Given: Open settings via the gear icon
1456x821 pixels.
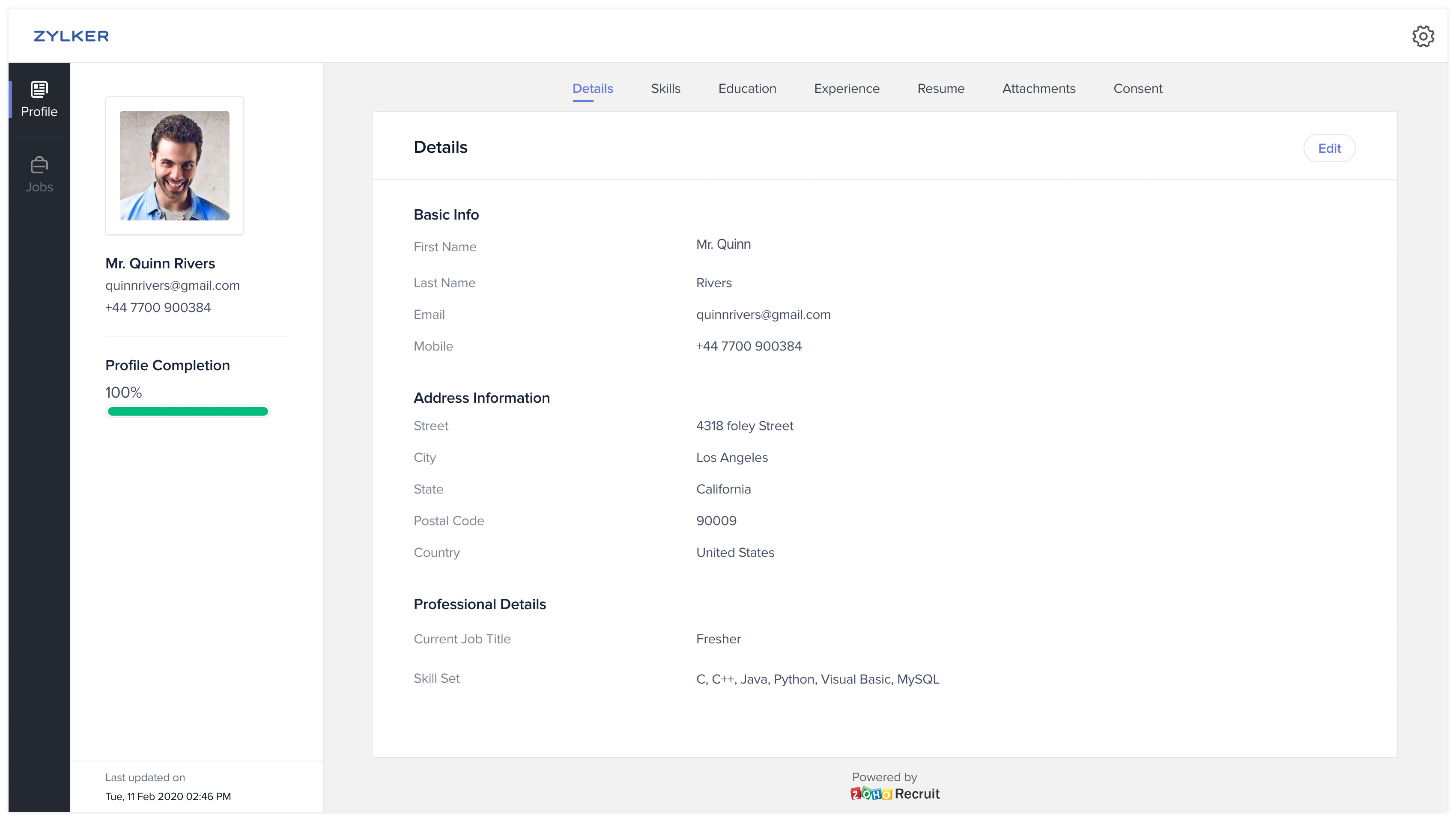Looking at the screenshot, I should (x=1422, y=36).
